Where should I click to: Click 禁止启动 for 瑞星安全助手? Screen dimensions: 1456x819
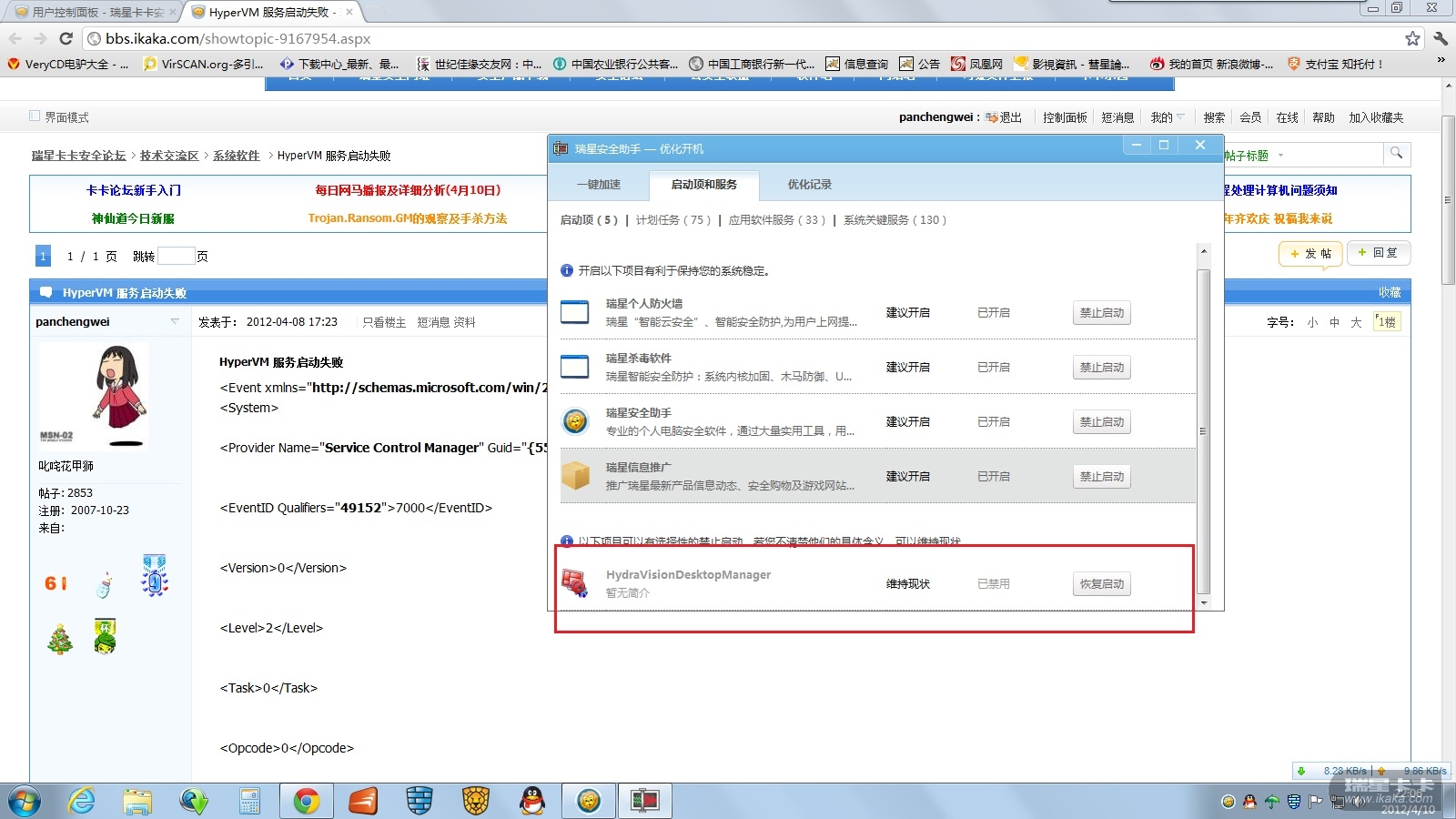click(1102, 422)
